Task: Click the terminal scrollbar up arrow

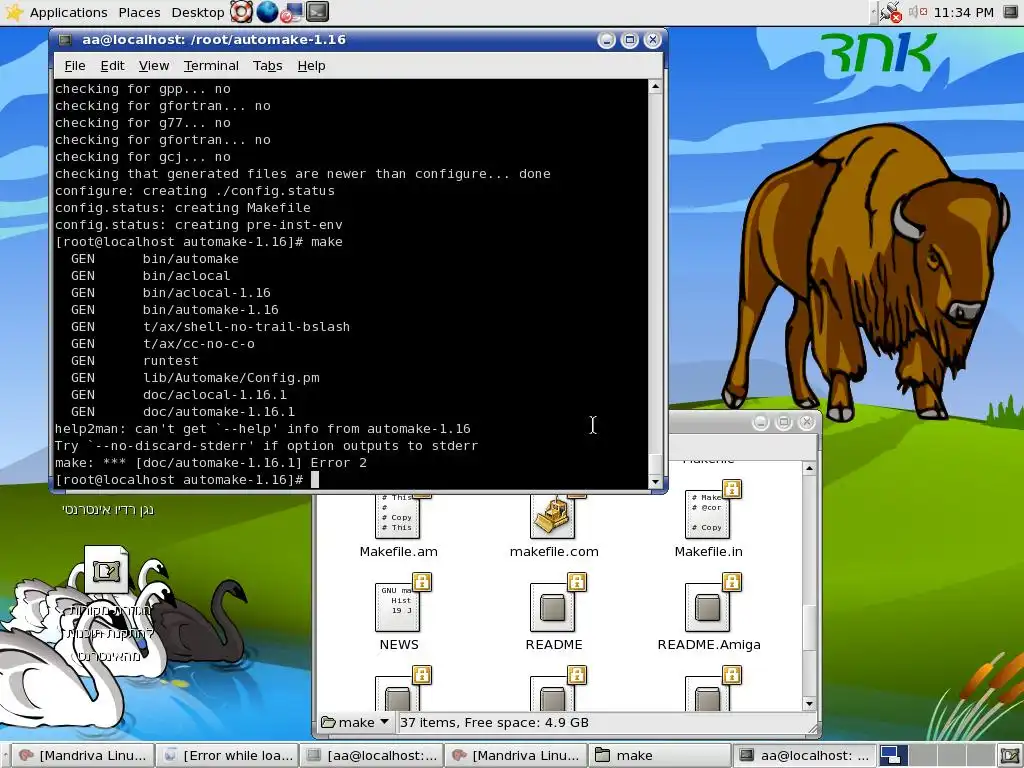Action: tap(656, 86)
